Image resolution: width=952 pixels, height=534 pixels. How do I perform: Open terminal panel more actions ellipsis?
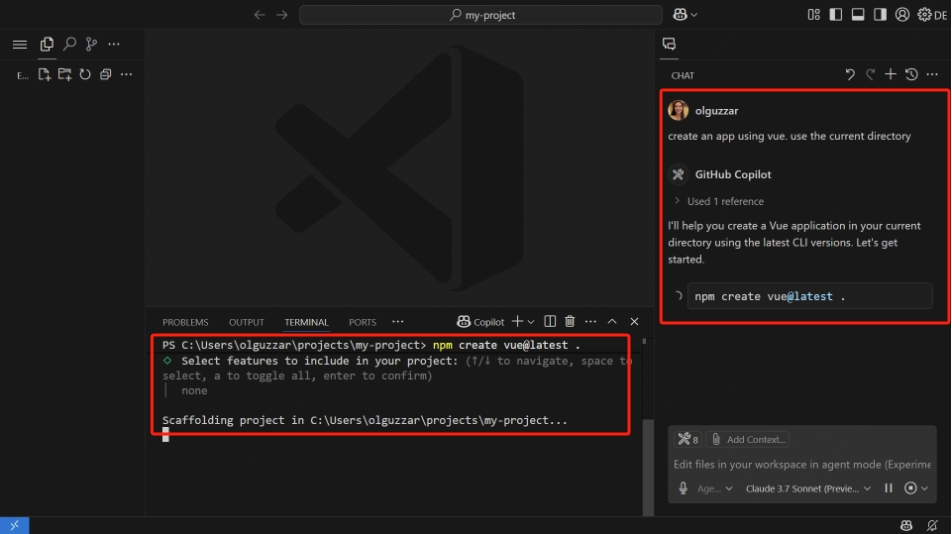pos(590,322)
